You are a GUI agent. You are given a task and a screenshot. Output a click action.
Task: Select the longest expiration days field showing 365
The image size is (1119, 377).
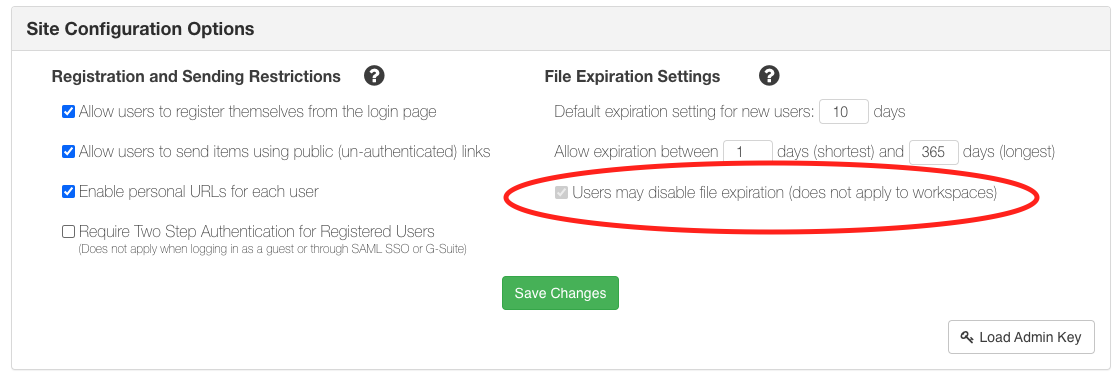coord(933,152)
